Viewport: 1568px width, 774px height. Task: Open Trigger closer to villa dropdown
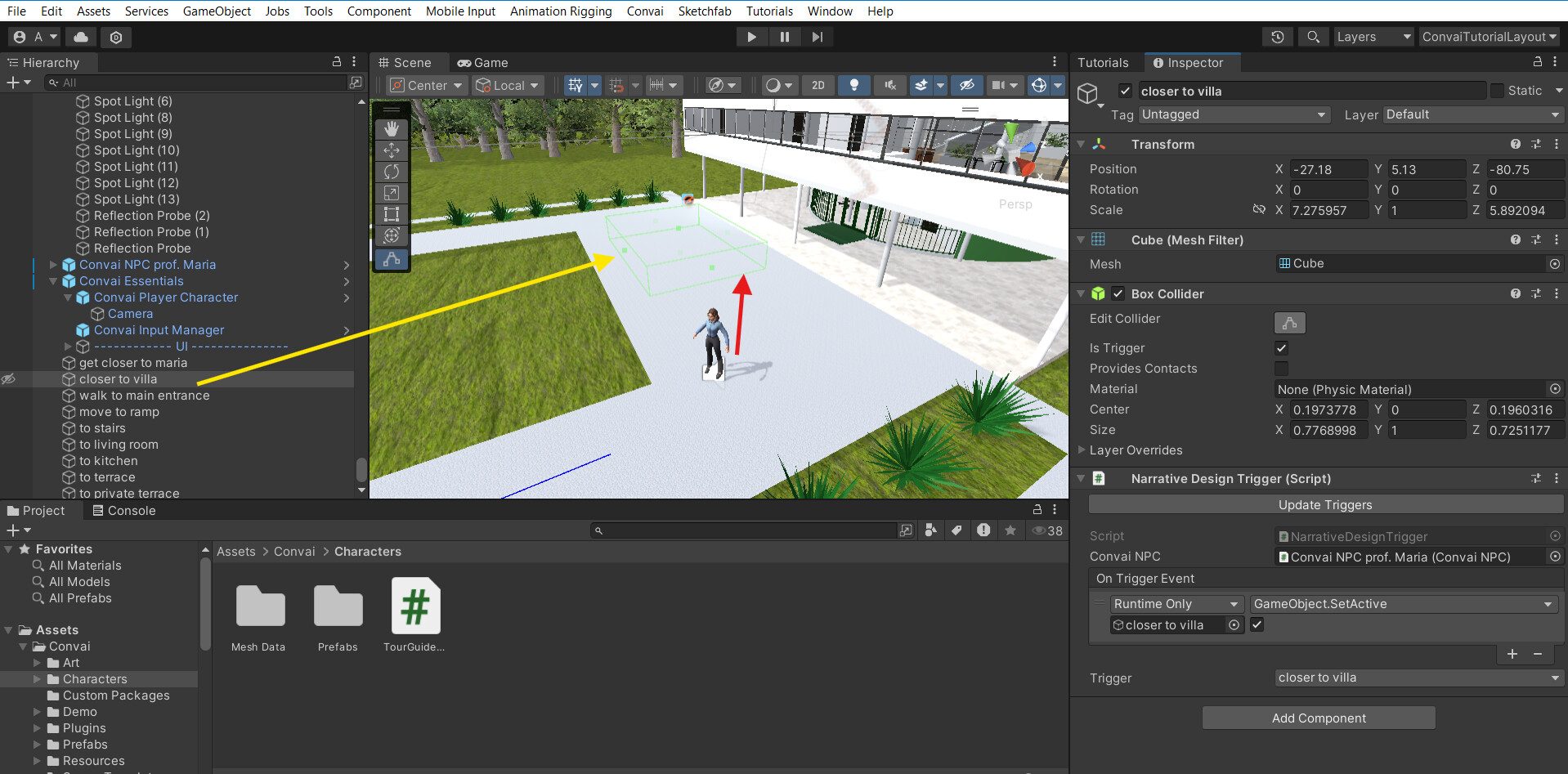tap(1418, 678)
